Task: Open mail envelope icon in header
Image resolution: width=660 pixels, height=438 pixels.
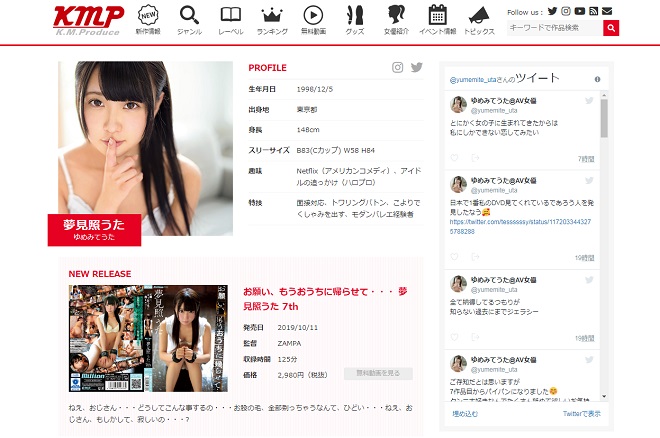Action: pos(607,11)
